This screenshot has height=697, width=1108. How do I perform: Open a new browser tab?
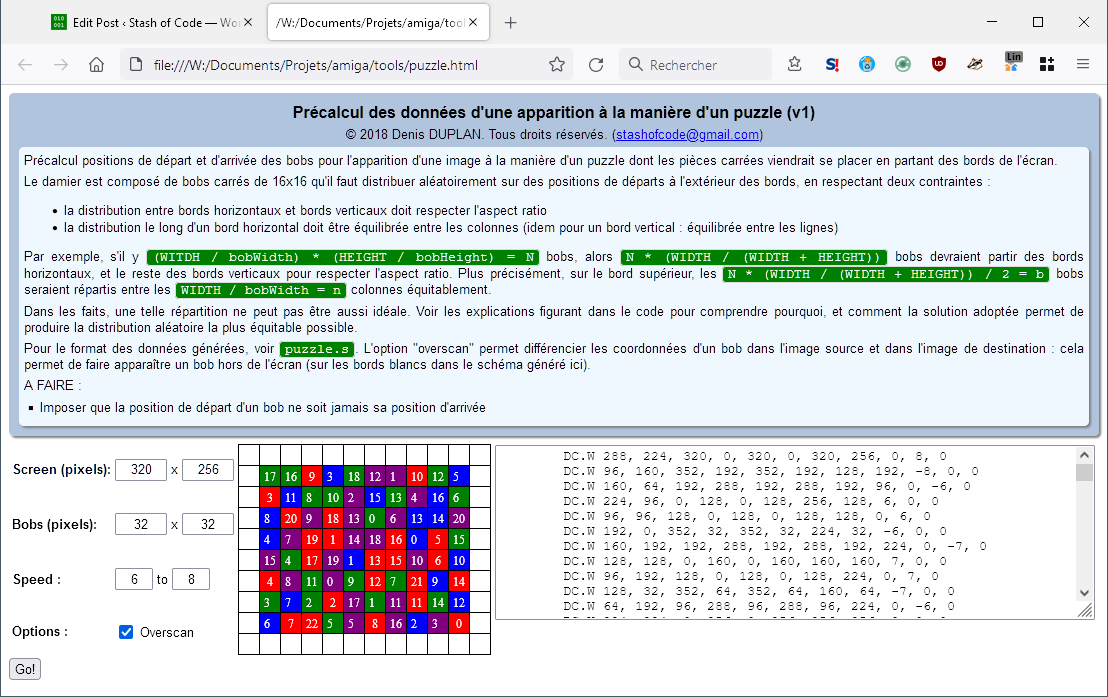pos(510,23)
